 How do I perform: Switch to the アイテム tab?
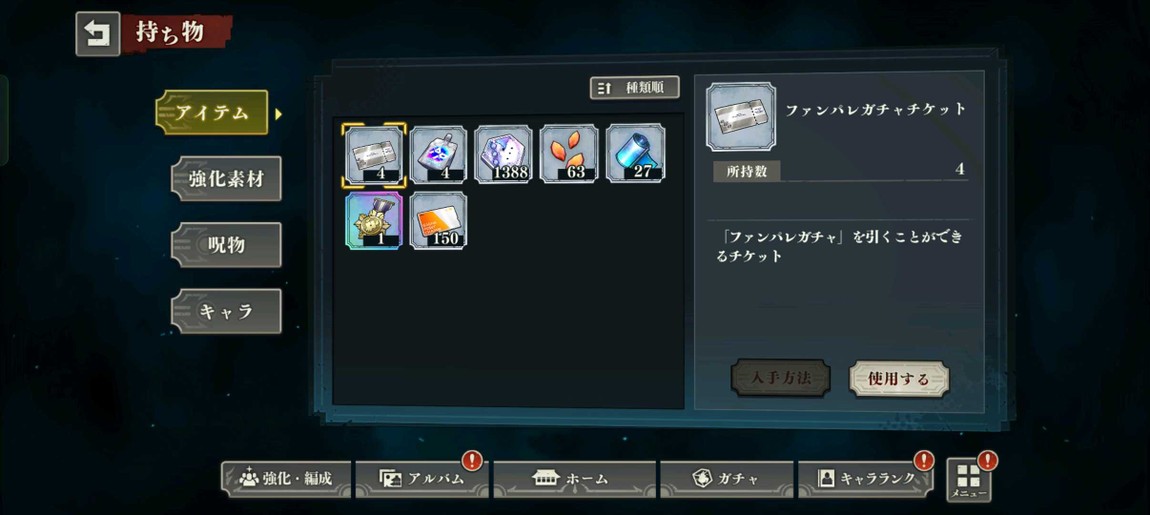pos(212,112)
